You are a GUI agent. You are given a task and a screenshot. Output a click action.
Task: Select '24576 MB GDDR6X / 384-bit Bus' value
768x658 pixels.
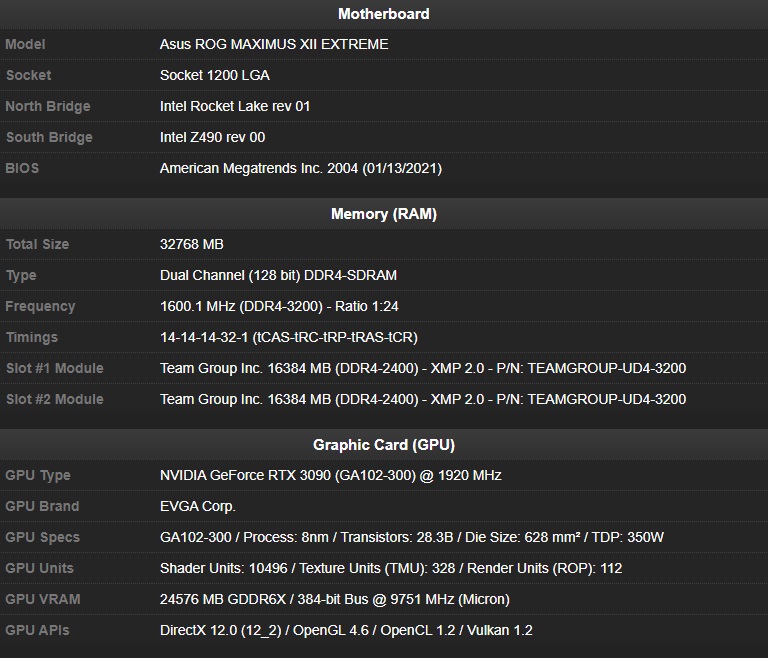point(335,599)
